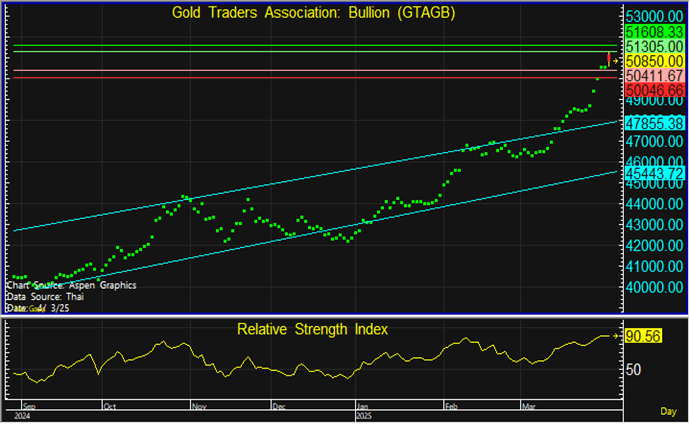Click the Mar label on the date axis
Screen dimensions: 690x424
click(x=527, y=407)
